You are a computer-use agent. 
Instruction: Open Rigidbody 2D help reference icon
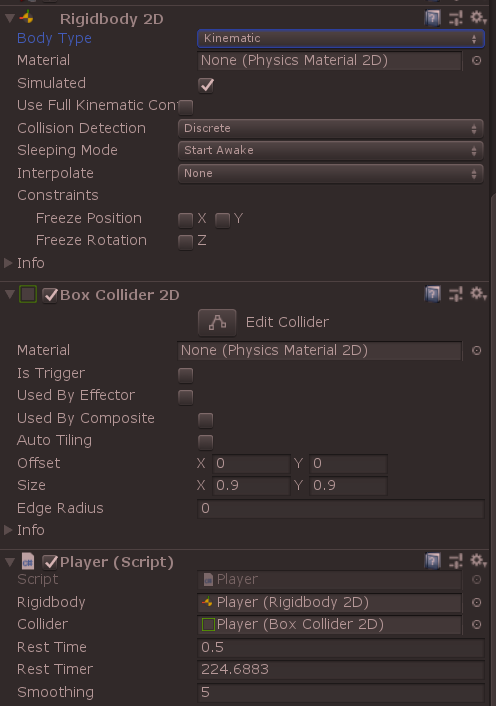(432, 18)
